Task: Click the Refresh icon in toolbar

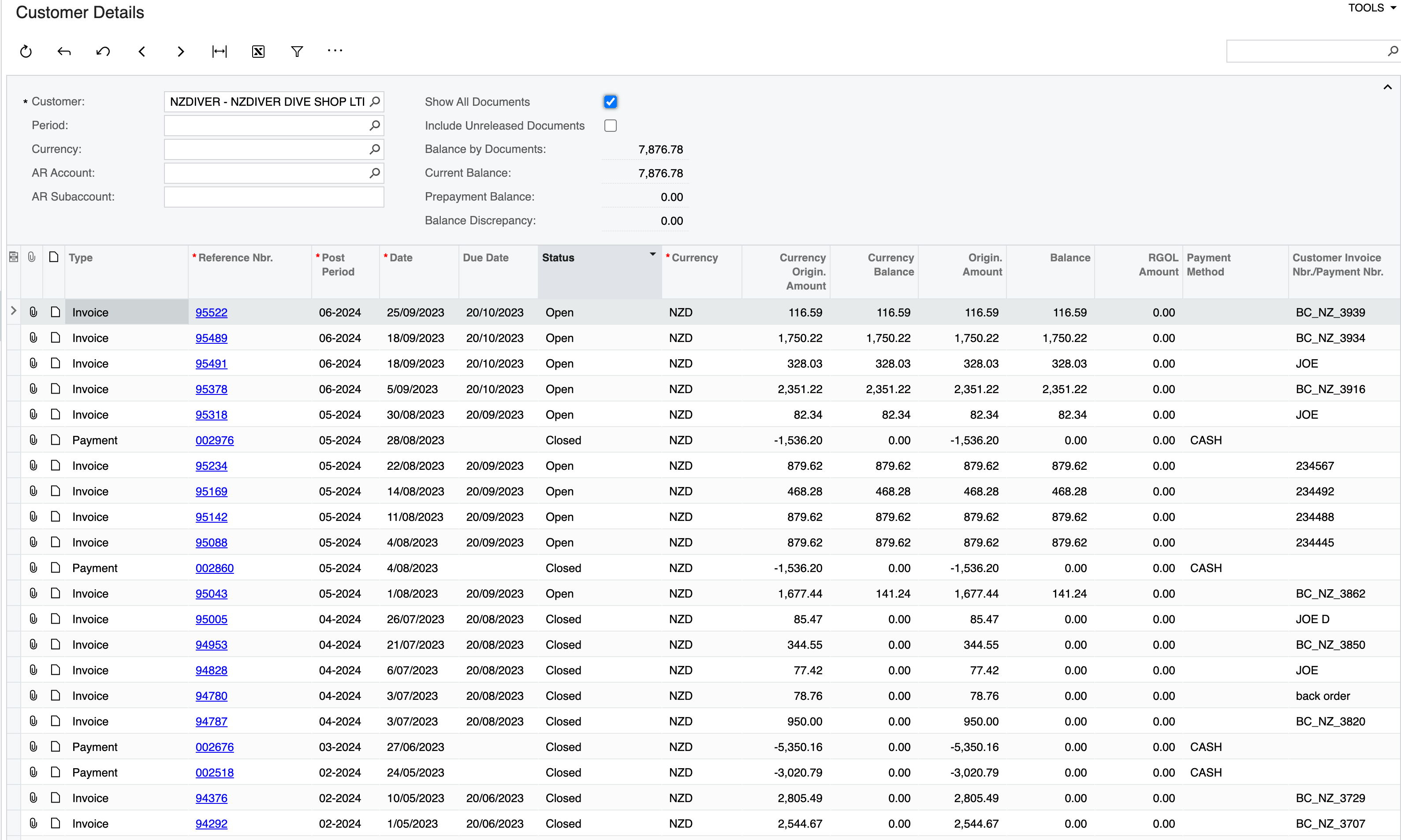Action: [26, 52]
